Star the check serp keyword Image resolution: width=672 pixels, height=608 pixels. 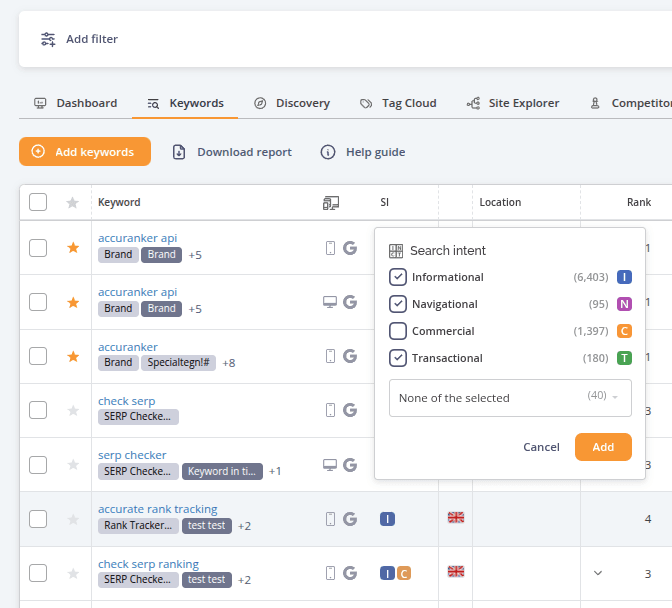73,410
